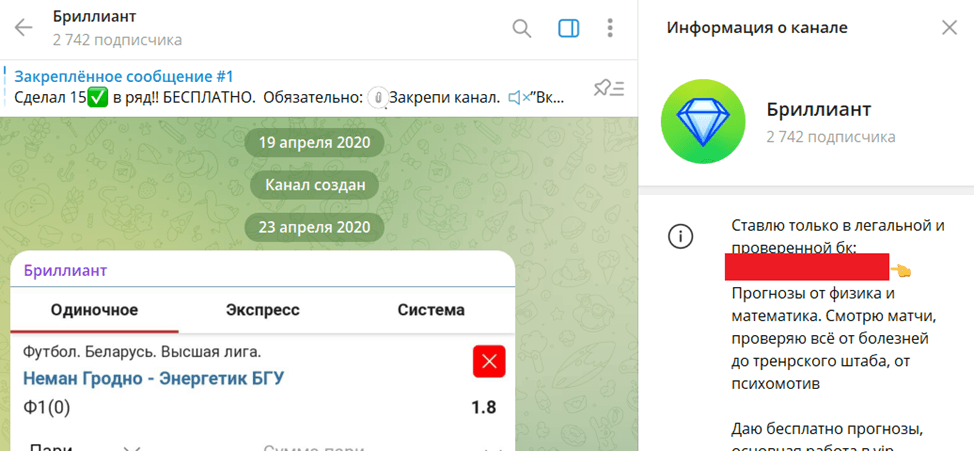Show the pinned messages list
This screenshot has width=974, height=451.
609,89
